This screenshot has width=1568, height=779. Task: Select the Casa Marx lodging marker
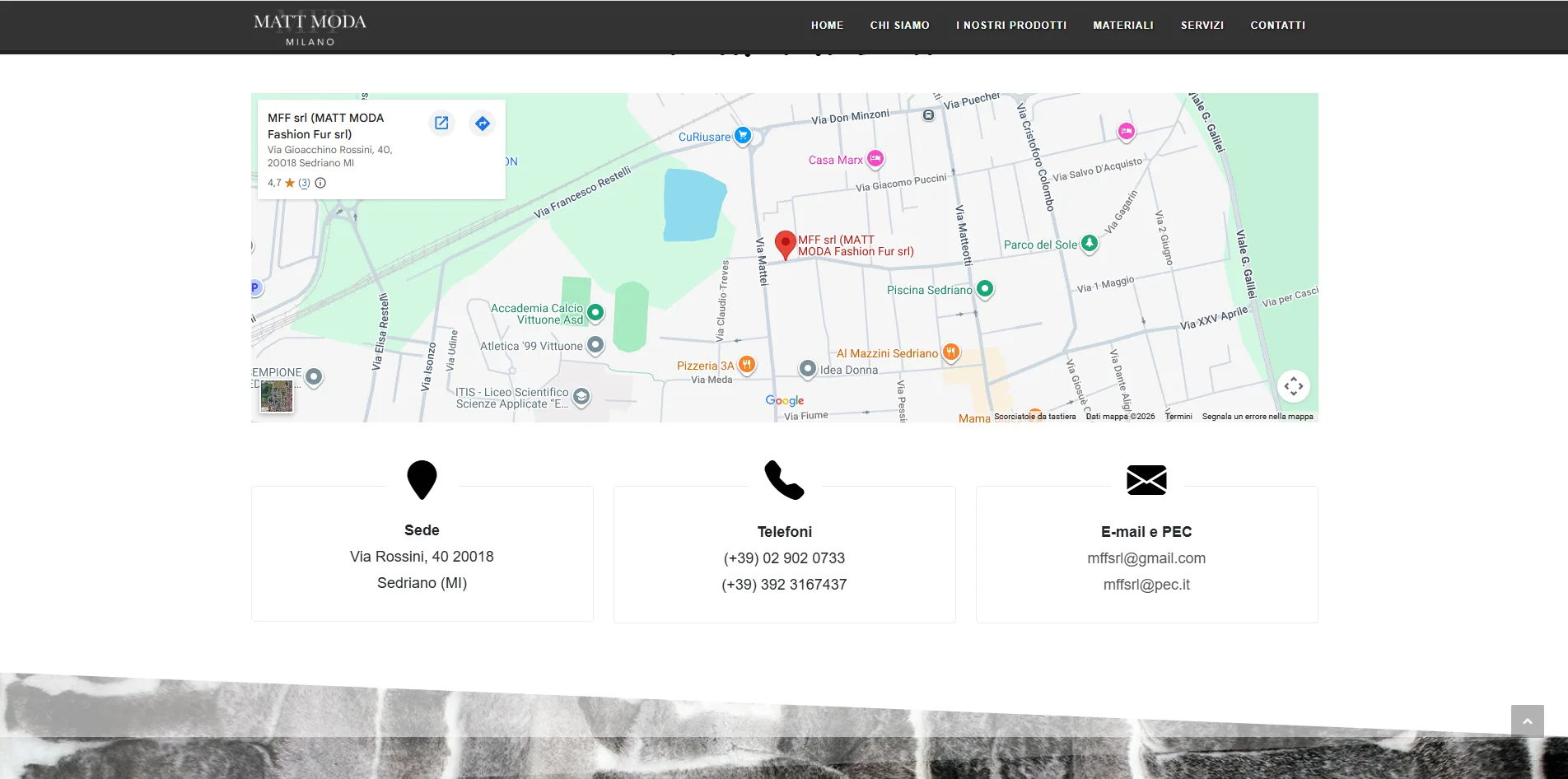click(x=875, y=158)
